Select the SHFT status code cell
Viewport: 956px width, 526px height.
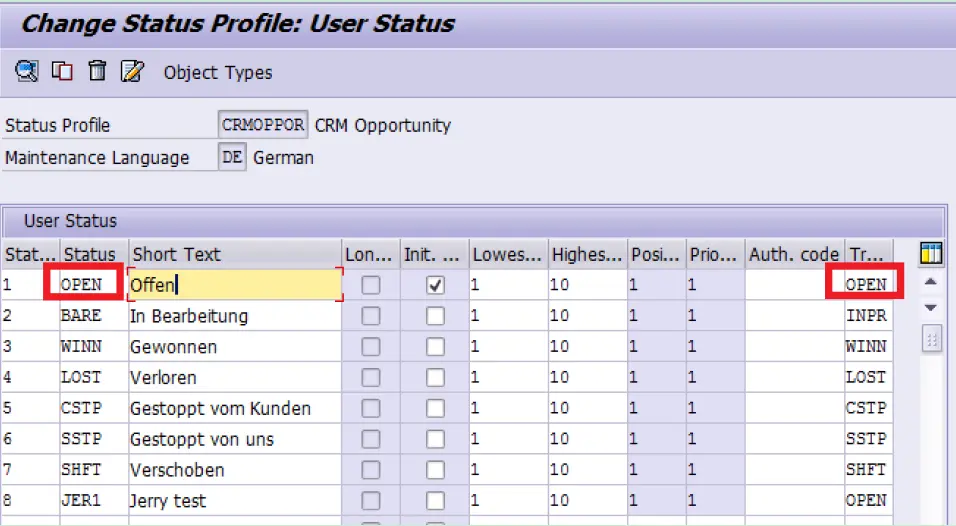tap(93, 469)
